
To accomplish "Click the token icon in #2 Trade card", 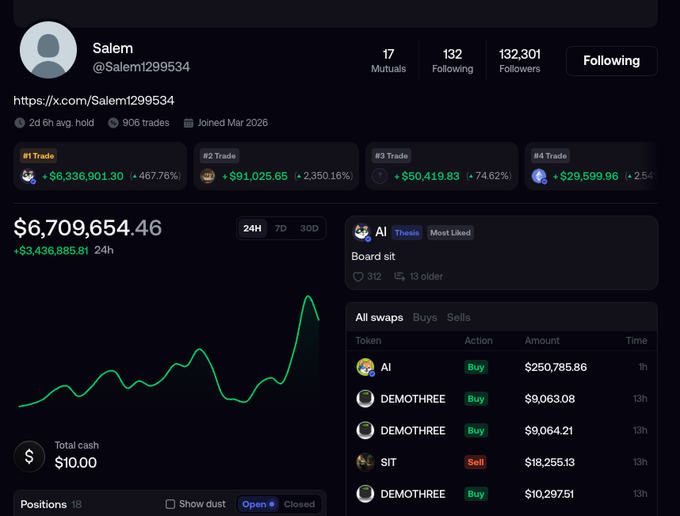I will [208, 176].
